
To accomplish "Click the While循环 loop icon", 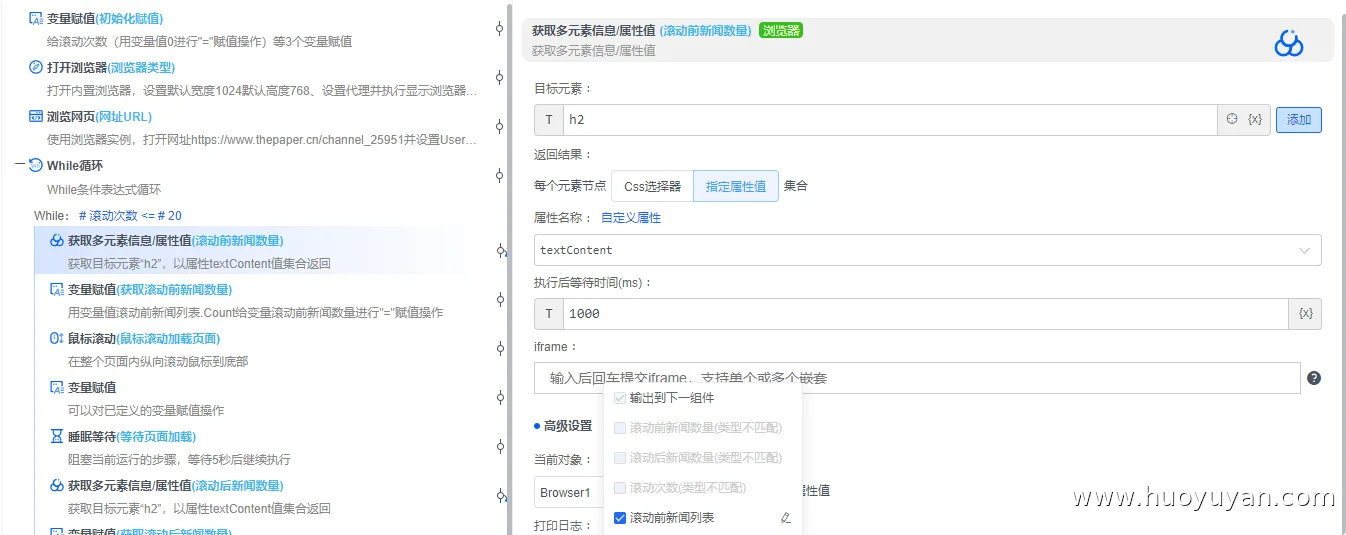I will pos(36,165).
